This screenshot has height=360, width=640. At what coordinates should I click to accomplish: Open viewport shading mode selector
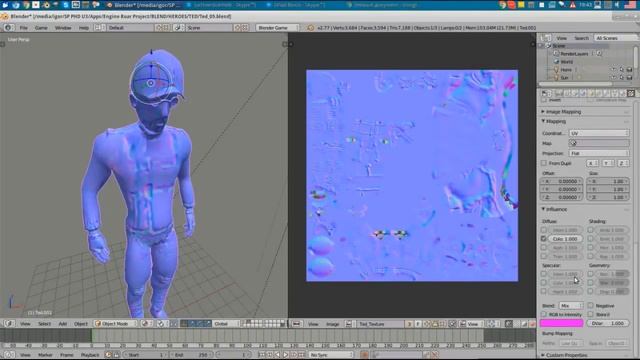[146, 324]
